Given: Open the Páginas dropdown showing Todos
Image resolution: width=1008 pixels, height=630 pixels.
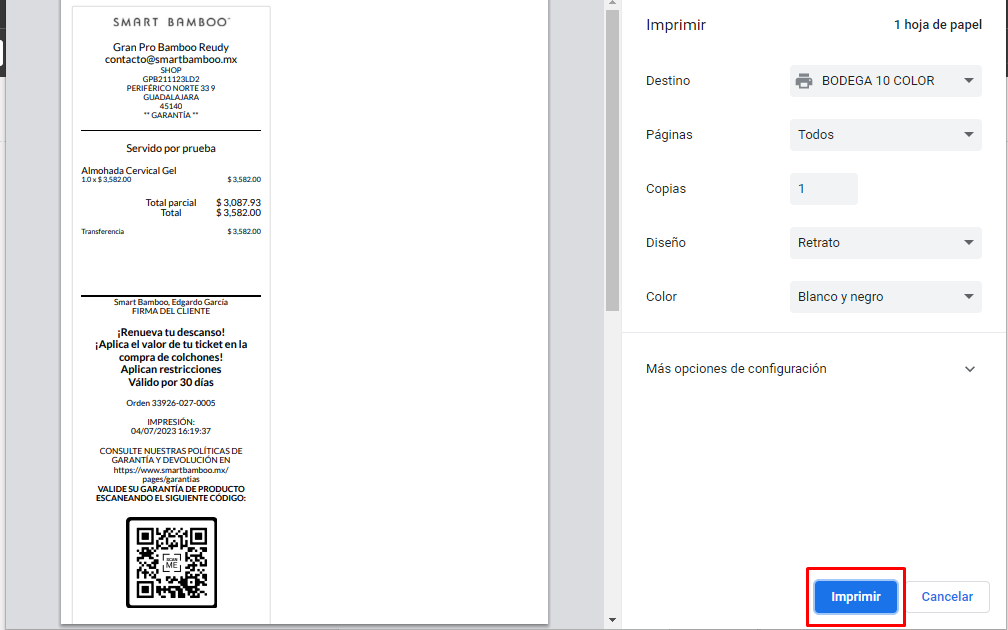Looking at the screenshot, I should click(885, 135).
